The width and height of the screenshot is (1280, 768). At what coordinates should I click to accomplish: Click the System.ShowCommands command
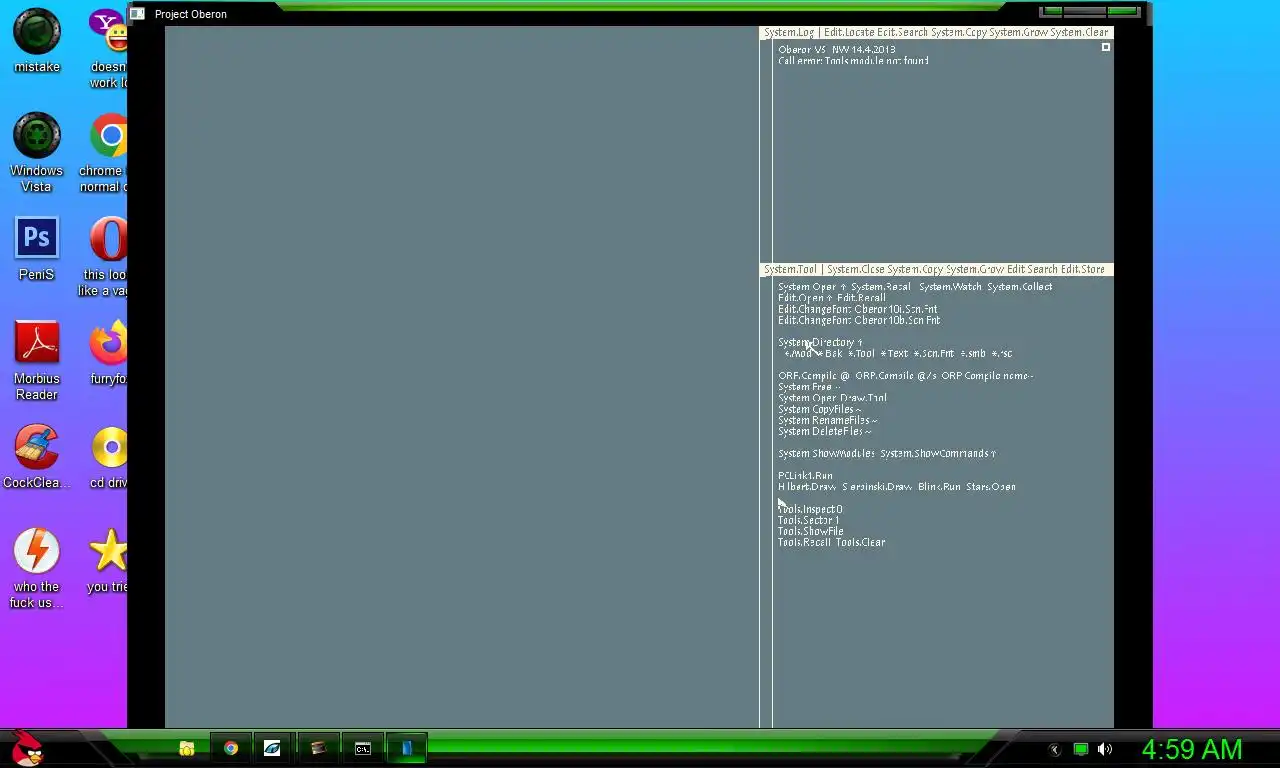point(934,454)
